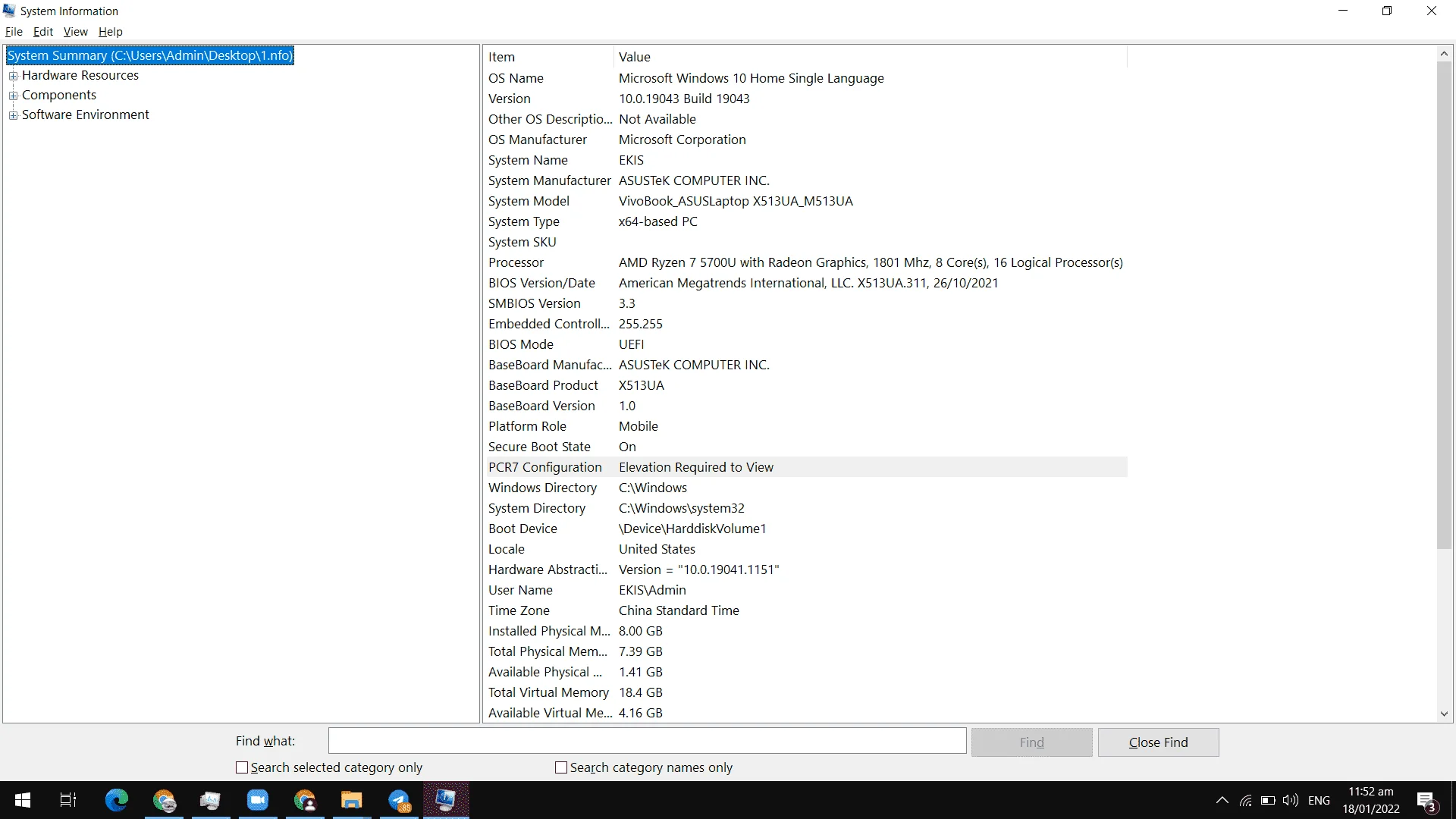Select the '255.255' value
Screen dimensions: 1456x819
tap(640, 324)
